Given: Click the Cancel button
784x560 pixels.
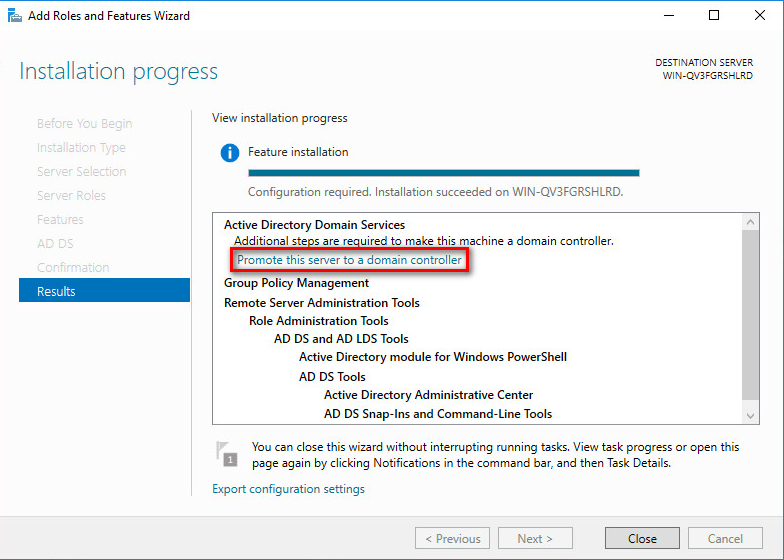Looking at the screenshot, I should click(x=725, y=538).
